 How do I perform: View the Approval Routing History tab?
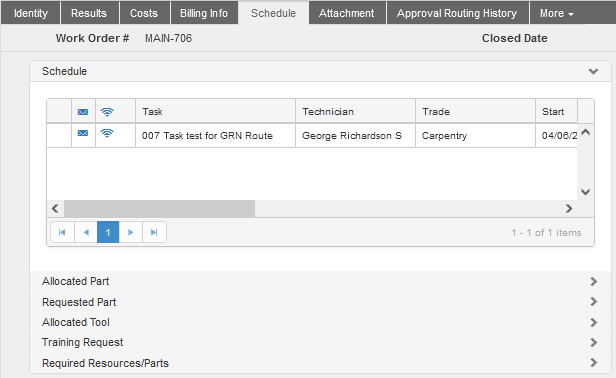[457, 13]
